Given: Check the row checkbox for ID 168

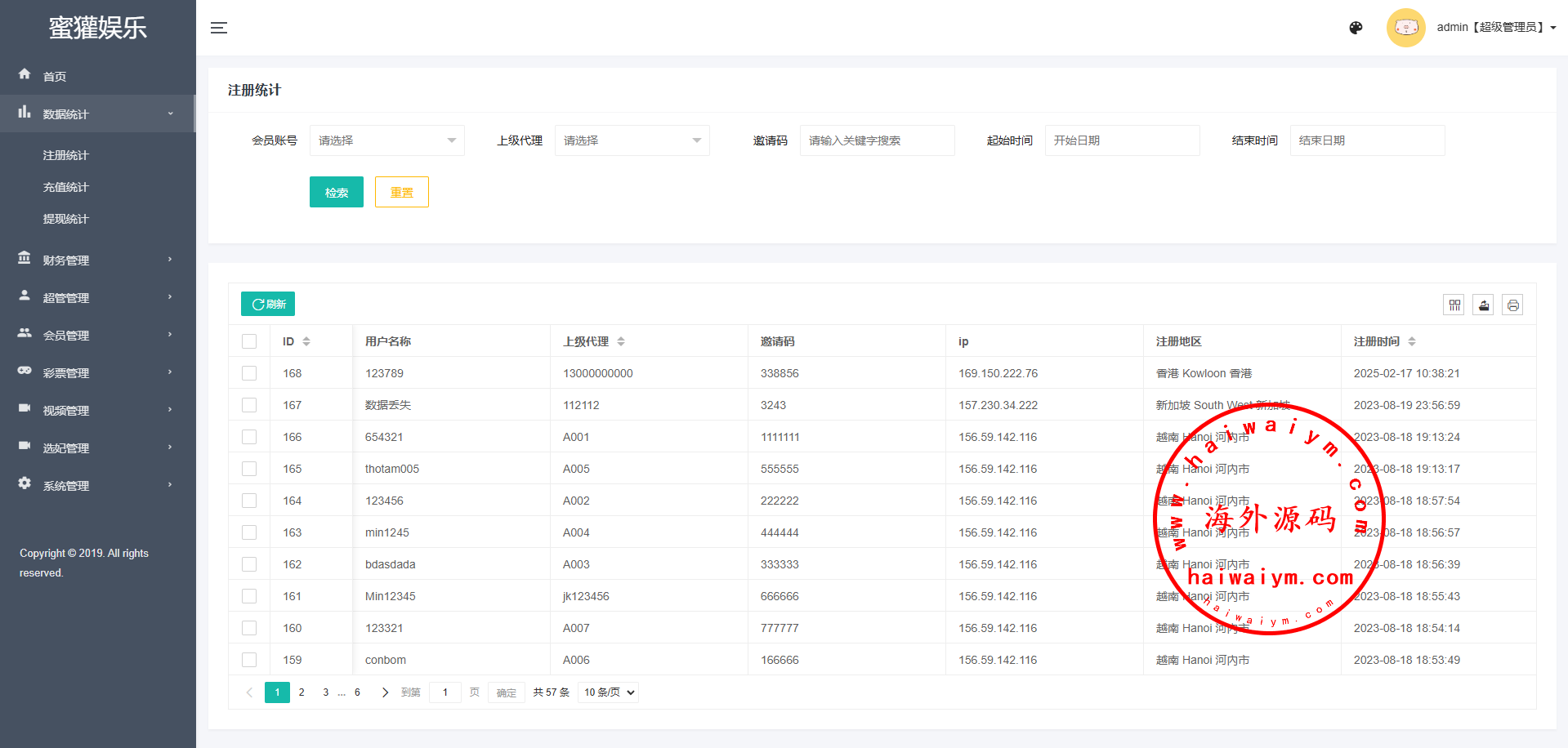Looking at the screenshot, I should (x=249, y=373).
